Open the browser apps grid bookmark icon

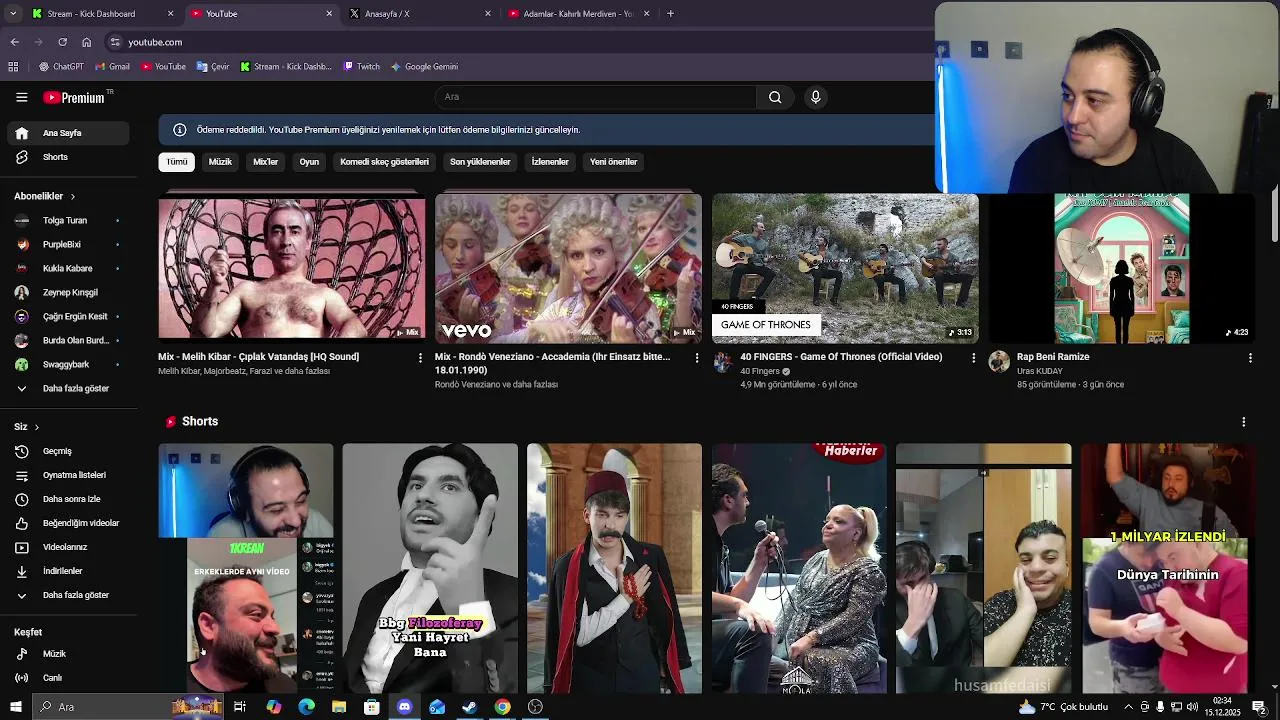pos(13,67)
